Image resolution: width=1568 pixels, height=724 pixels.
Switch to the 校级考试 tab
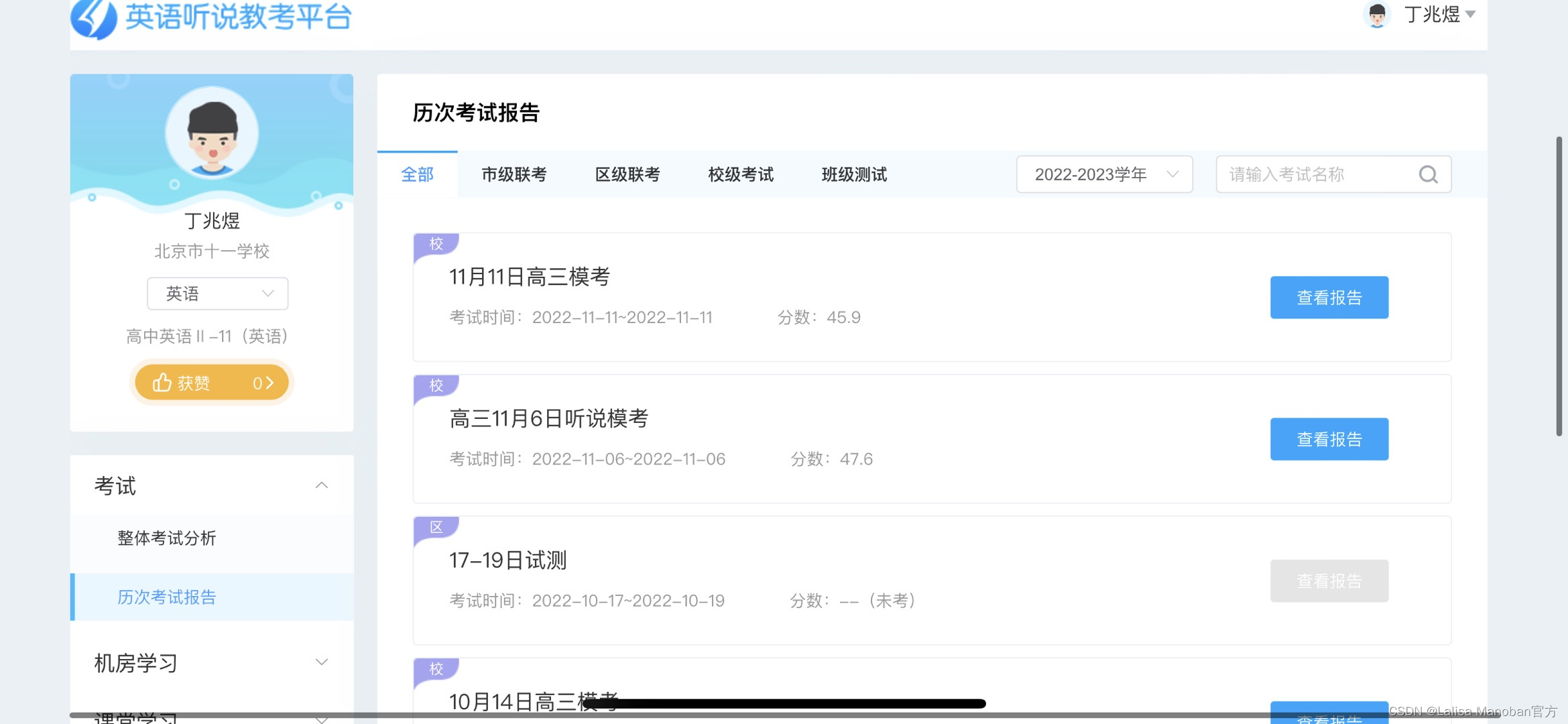pyautogui.click(x=741, y=175)
